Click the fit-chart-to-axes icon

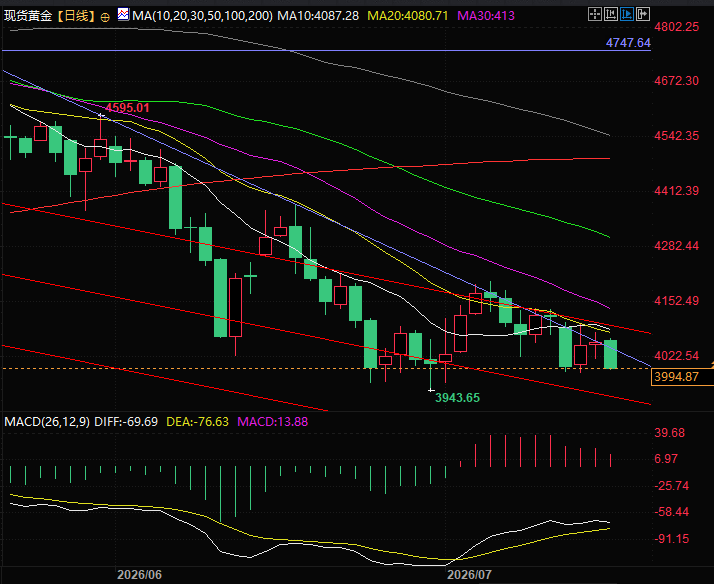click(x=611, y=14)
